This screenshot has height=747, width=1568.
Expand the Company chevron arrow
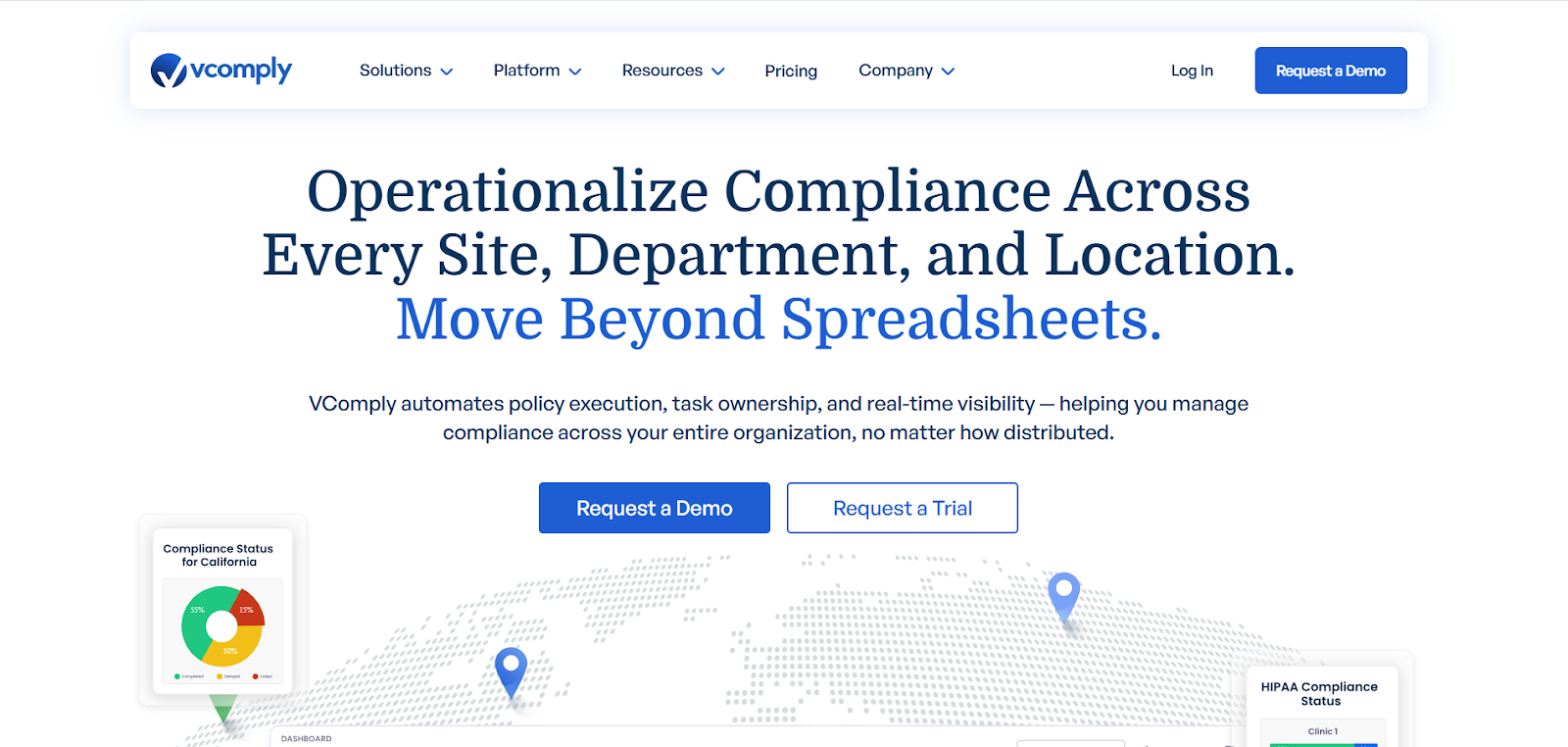(x=948, y=72)
